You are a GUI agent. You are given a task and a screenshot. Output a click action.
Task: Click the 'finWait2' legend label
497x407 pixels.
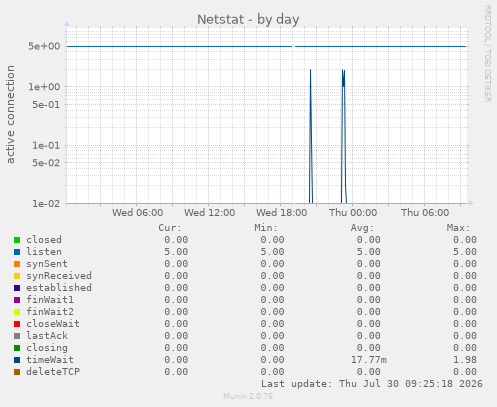click(x=50, y=312)
